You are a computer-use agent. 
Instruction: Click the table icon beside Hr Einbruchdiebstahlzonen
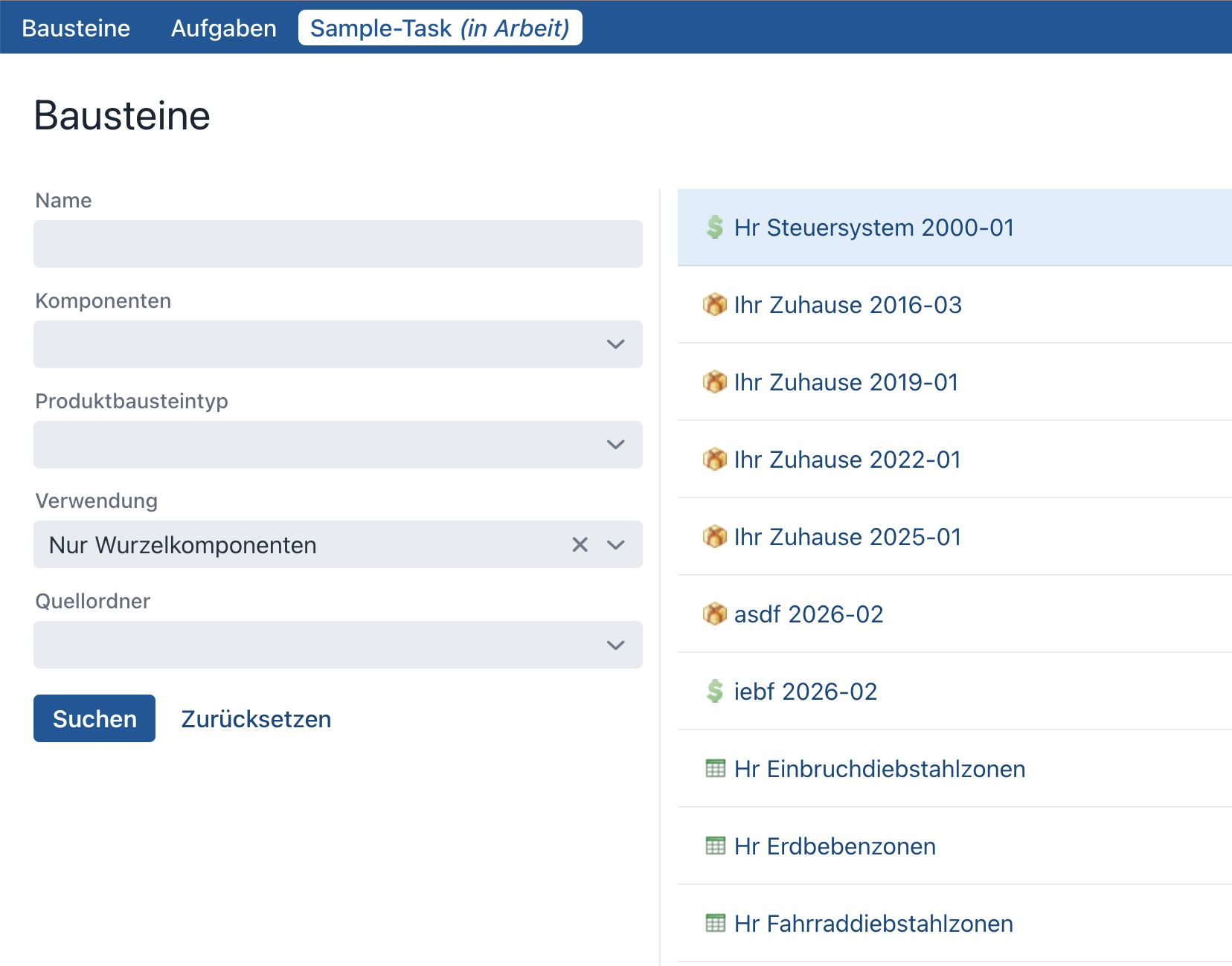click(x=715, y=769)
